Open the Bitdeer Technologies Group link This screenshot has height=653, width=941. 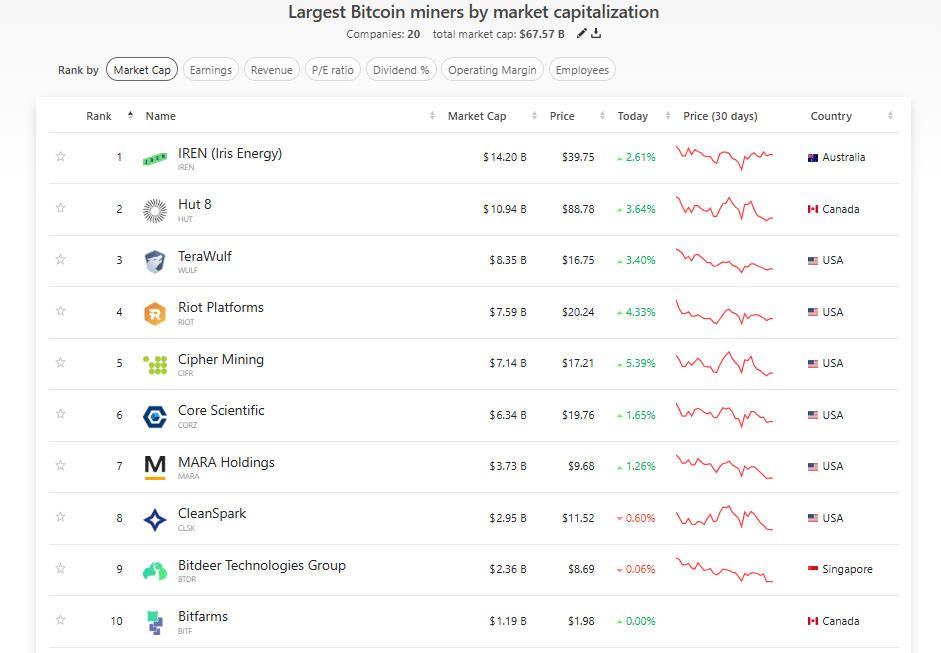(262, 565)
